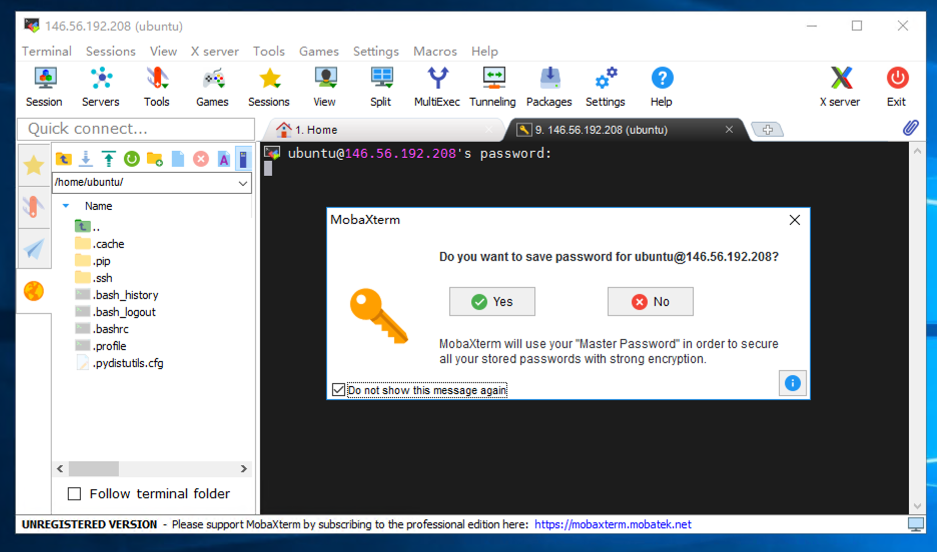Click the rename 'A' icon in SFTP toolbar
This screenshot has height=552, width=937.
point(223,159)
